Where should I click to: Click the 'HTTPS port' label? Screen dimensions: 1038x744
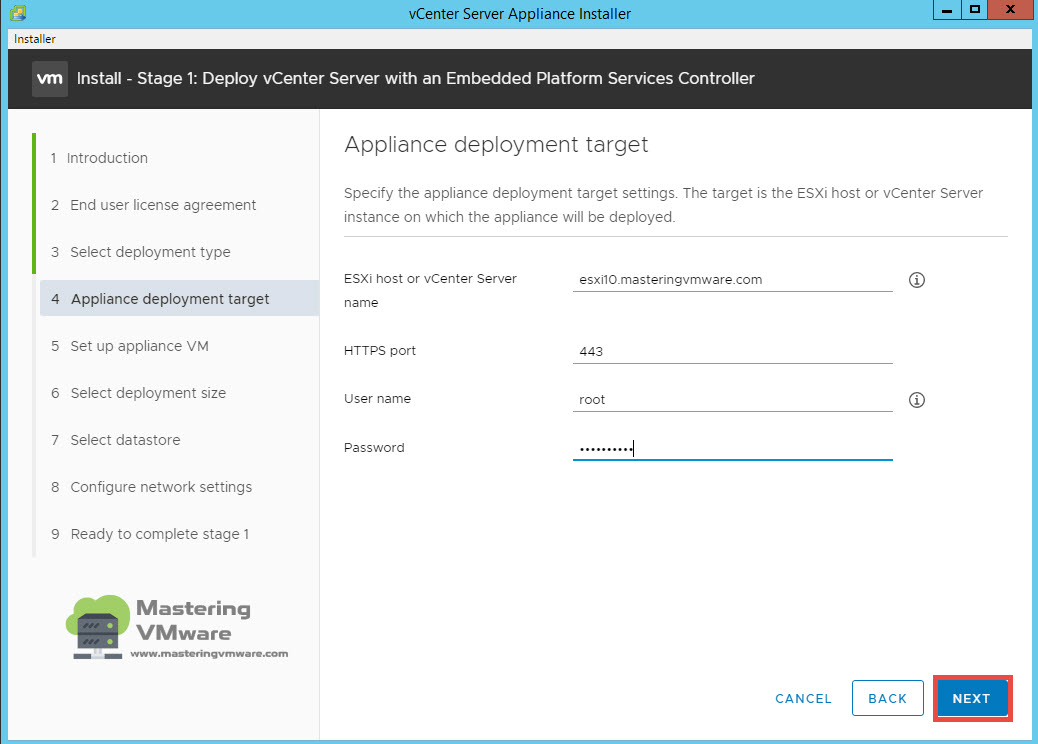click(x=380, y=351)
